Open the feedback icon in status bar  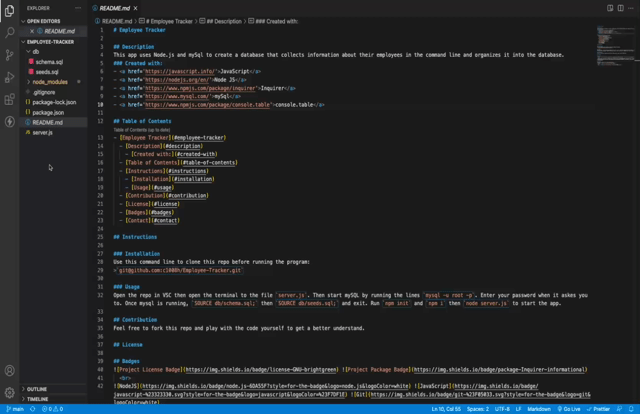tap(620, 409)
